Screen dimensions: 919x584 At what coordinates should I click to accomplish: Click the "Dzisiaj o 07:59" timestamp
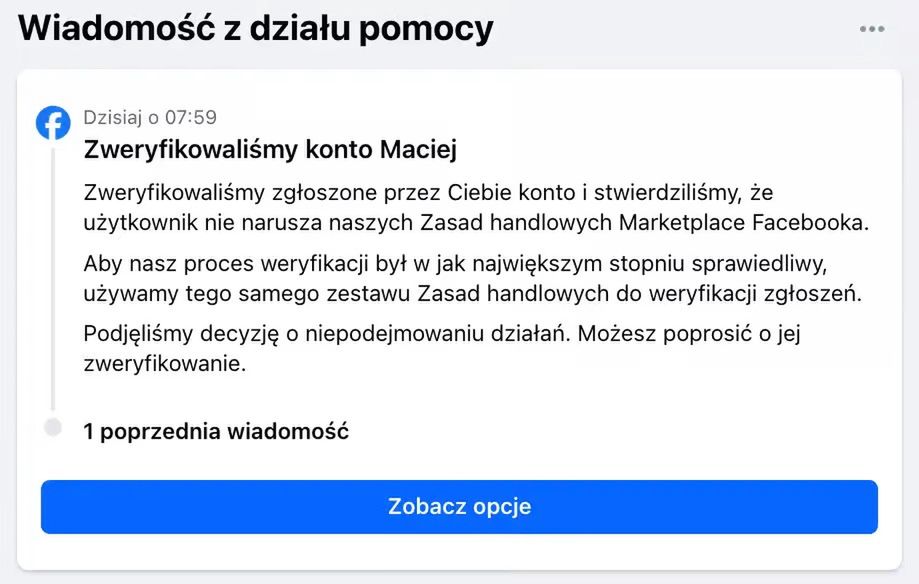tap(150, 117)
